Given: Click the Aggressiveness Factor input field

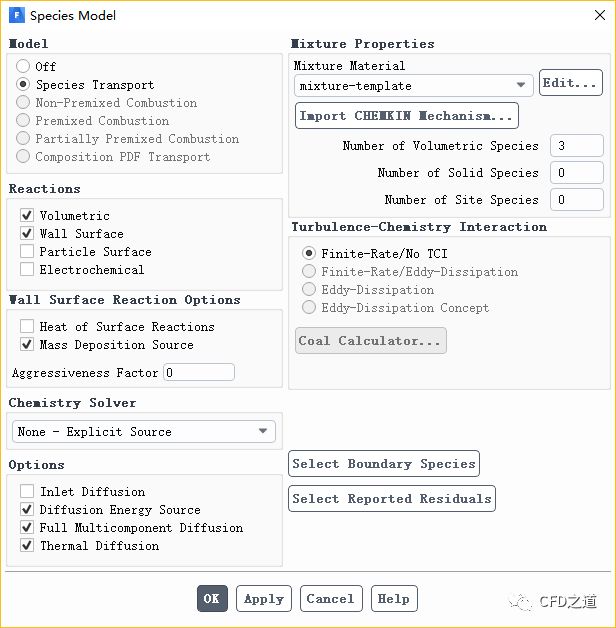Looking at the screenshot, I should 199,373.
